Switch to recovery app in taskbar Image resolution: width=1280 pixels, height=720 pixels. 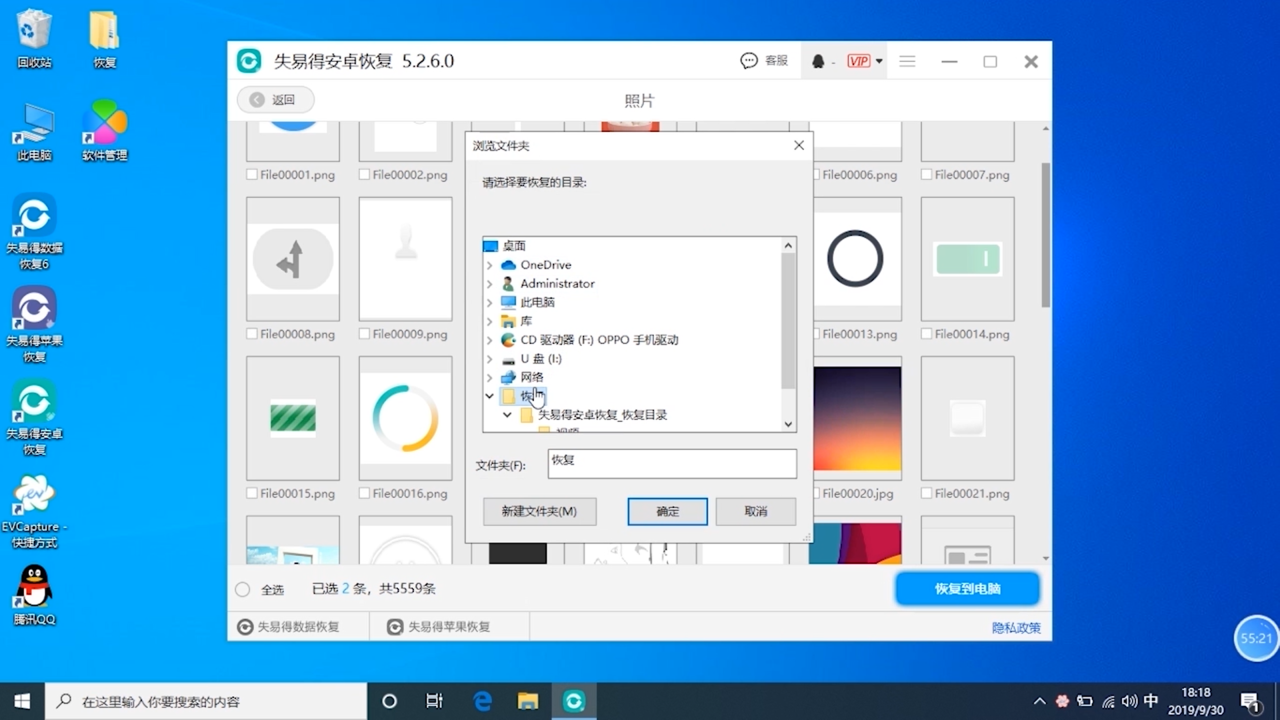click(574, 701)
